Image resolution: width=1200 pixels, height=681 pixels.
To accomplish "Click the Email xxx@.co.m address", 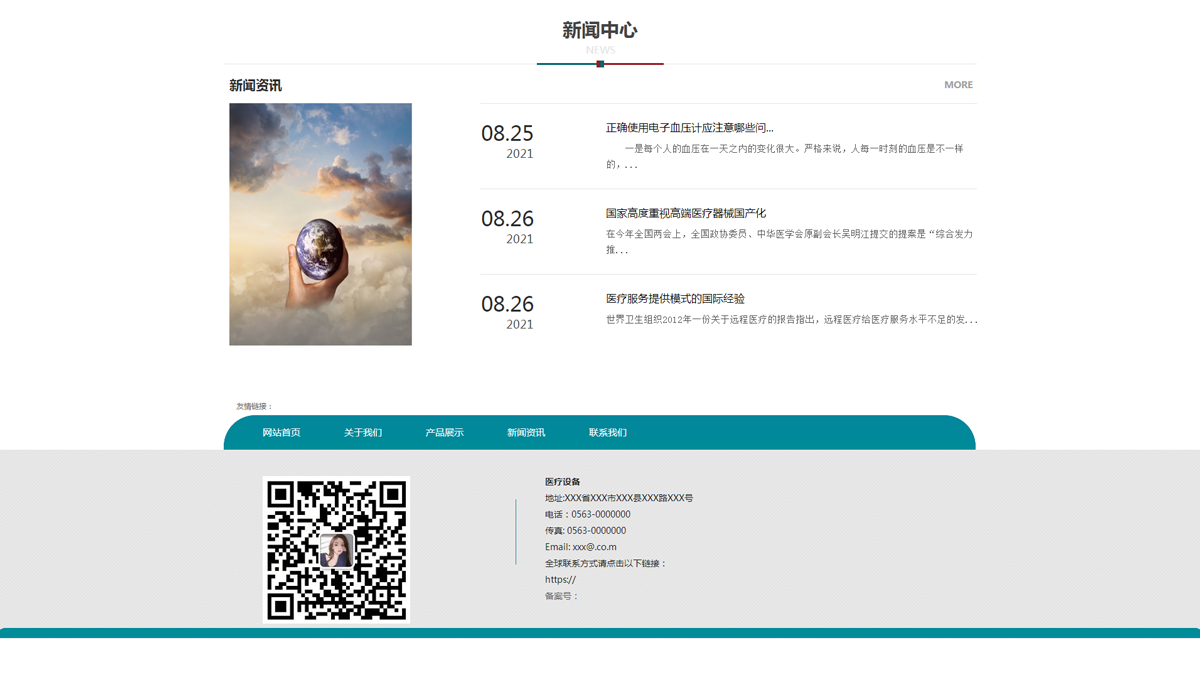I will pos(581,547).
